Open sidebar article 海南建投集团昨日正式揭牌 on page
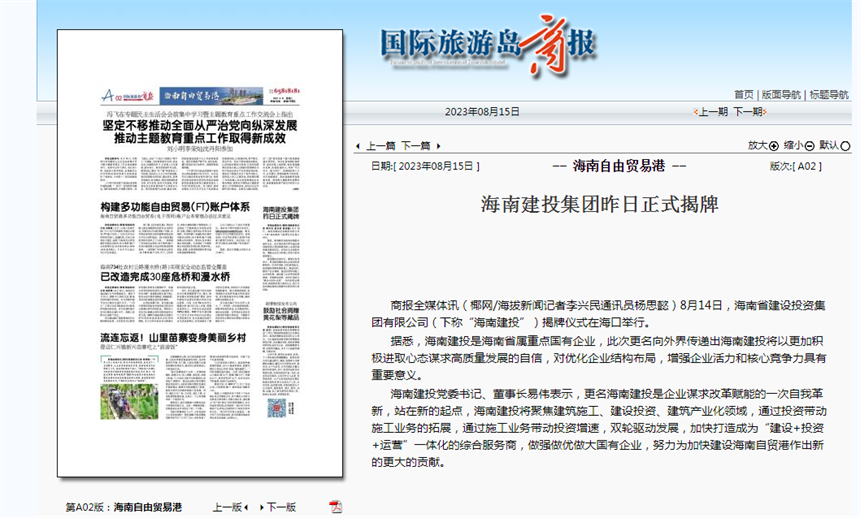Viewport: 860px width, 518px height. point(280,213)
